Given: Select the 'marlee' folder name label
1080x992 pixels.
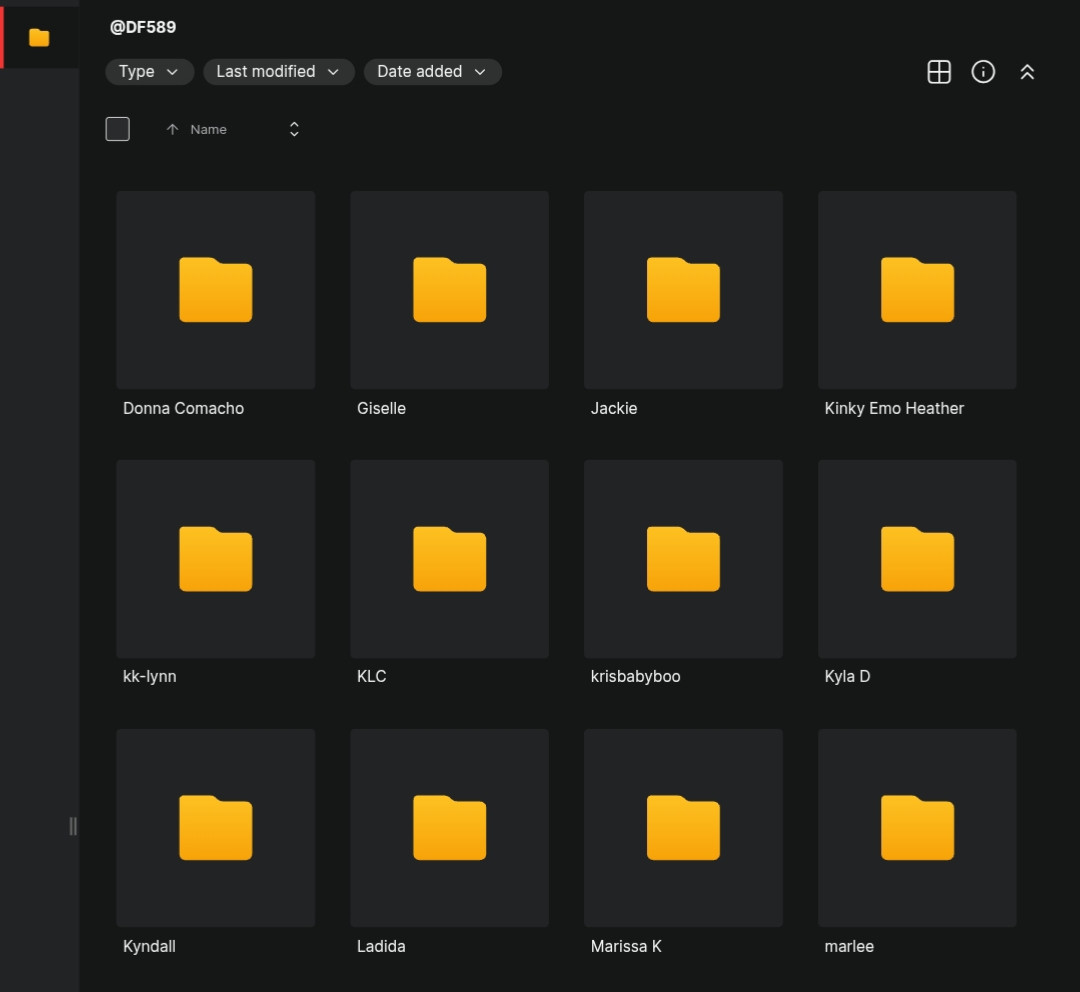Looking at the screenshot, I should coord(849,947).
